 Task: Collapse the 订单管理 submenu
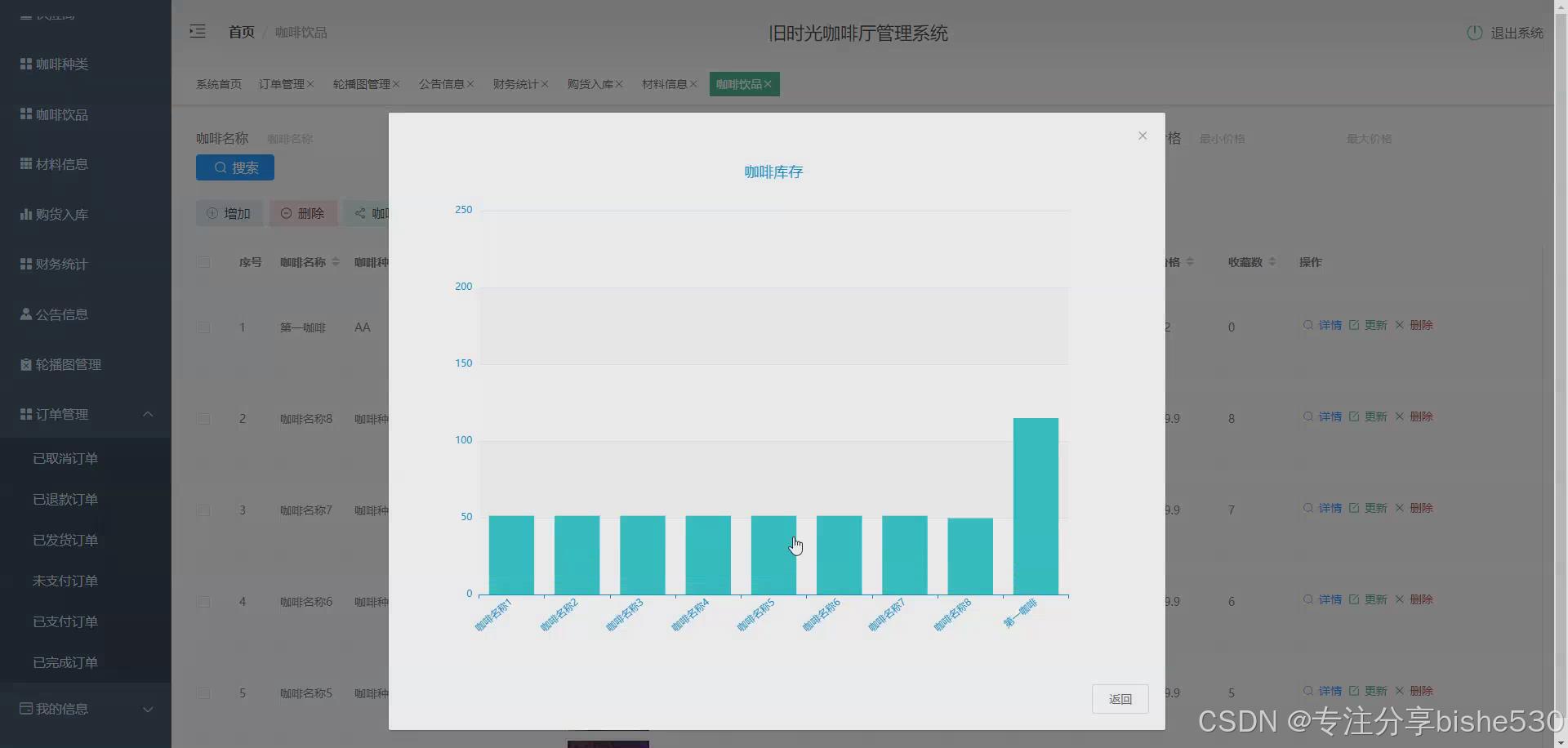tap(85, 414)
